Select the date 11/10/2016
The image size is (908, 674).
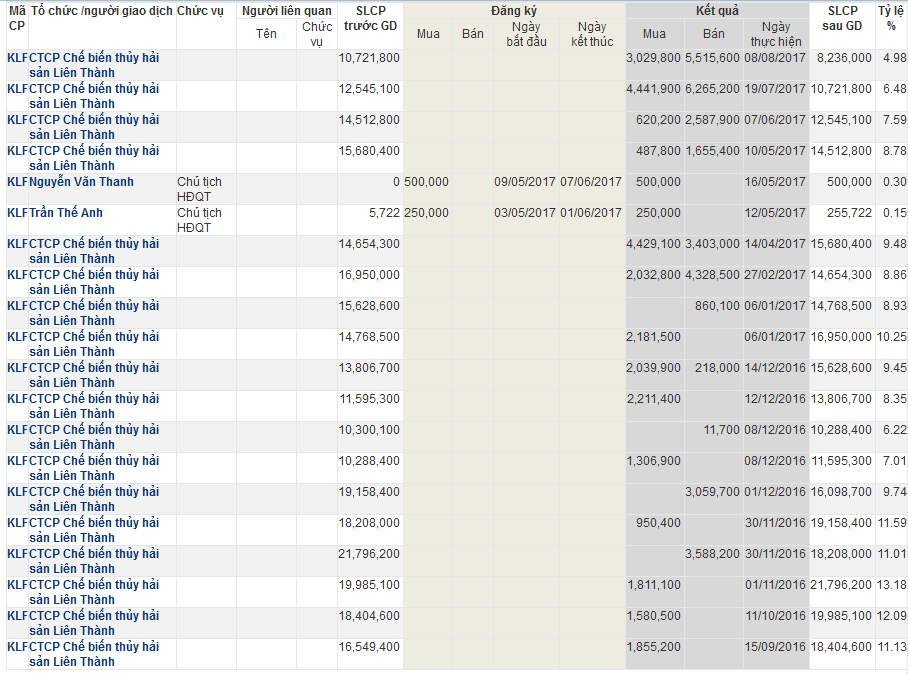tap(775, 616)
